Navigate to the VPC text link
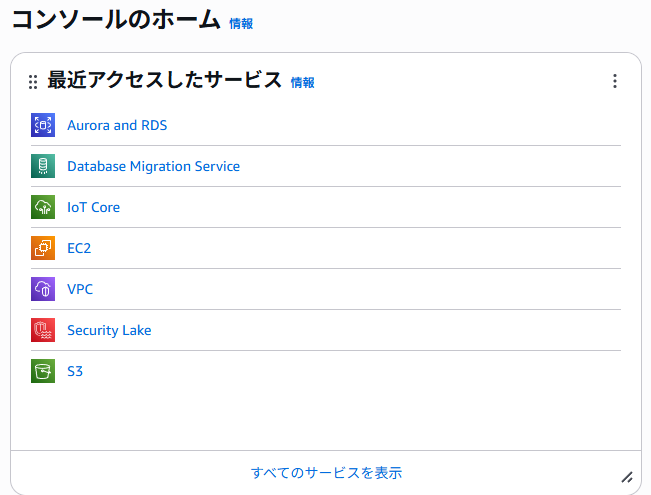651x495 pixels. 80,289
